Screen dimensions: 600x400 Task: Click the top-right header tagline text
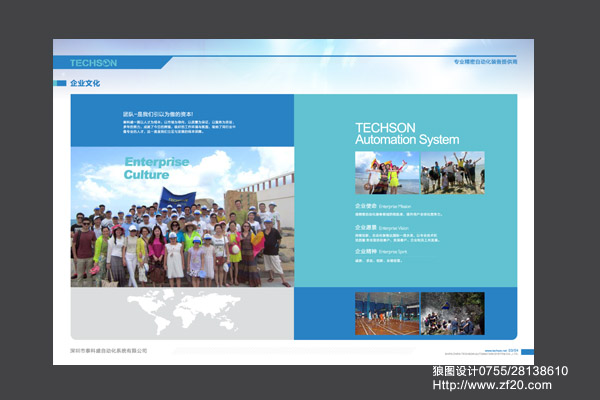pos(486,61)
